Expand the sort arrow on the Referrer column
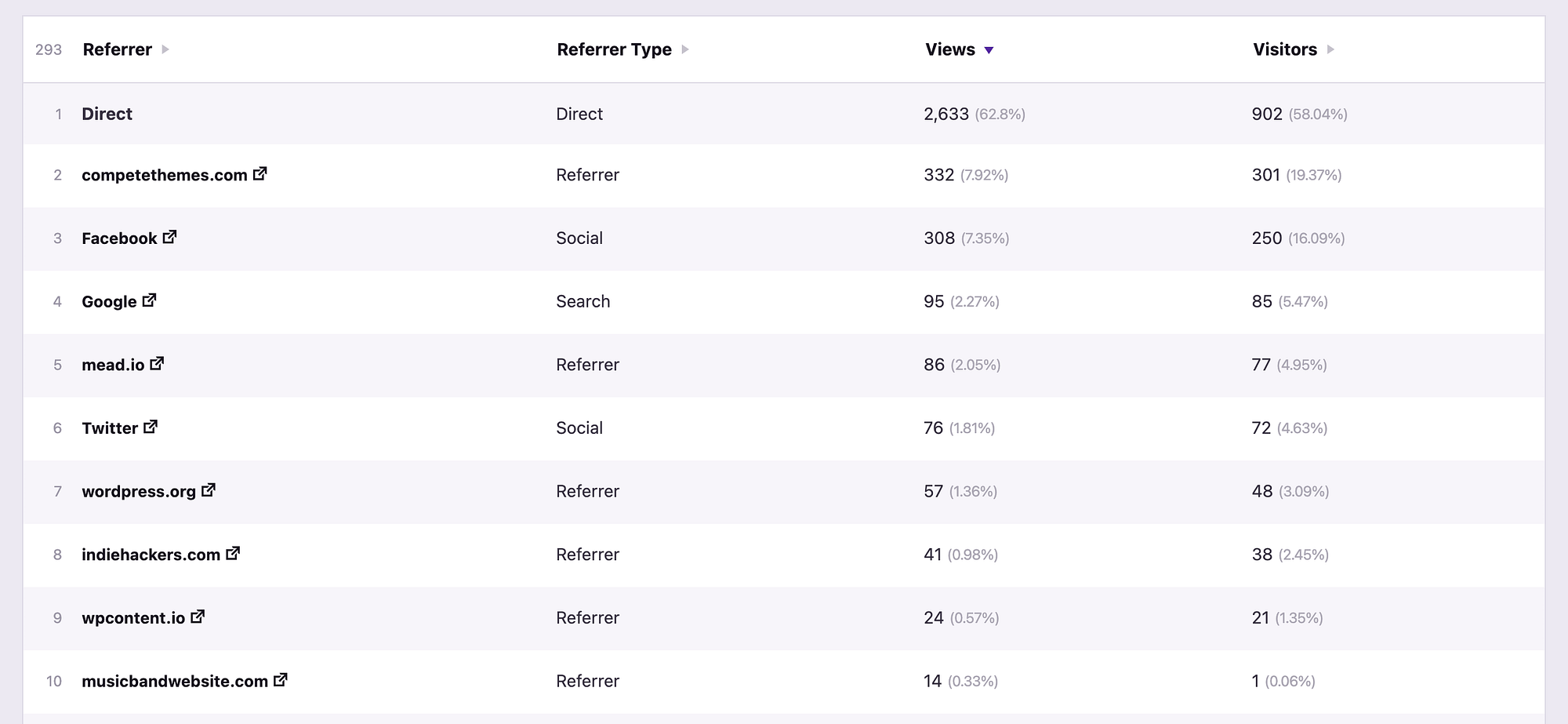This screenshot has width=1568, height=724. (165, 49)
